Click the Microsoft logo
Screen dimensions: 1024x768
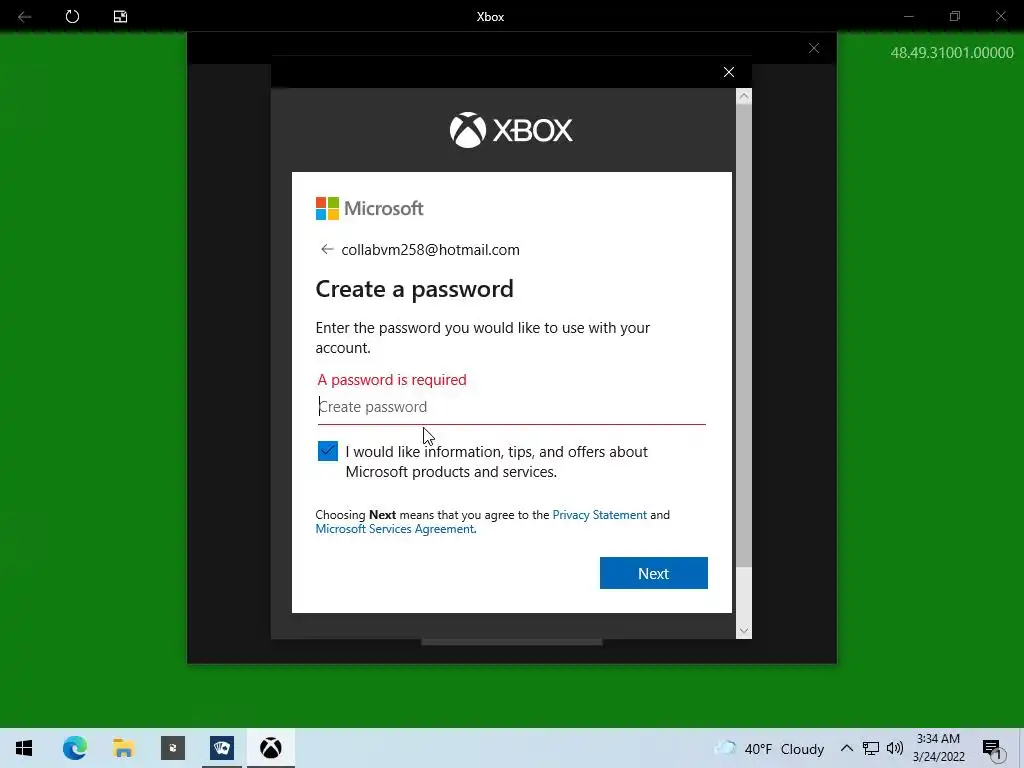click(x=370, y=208)
